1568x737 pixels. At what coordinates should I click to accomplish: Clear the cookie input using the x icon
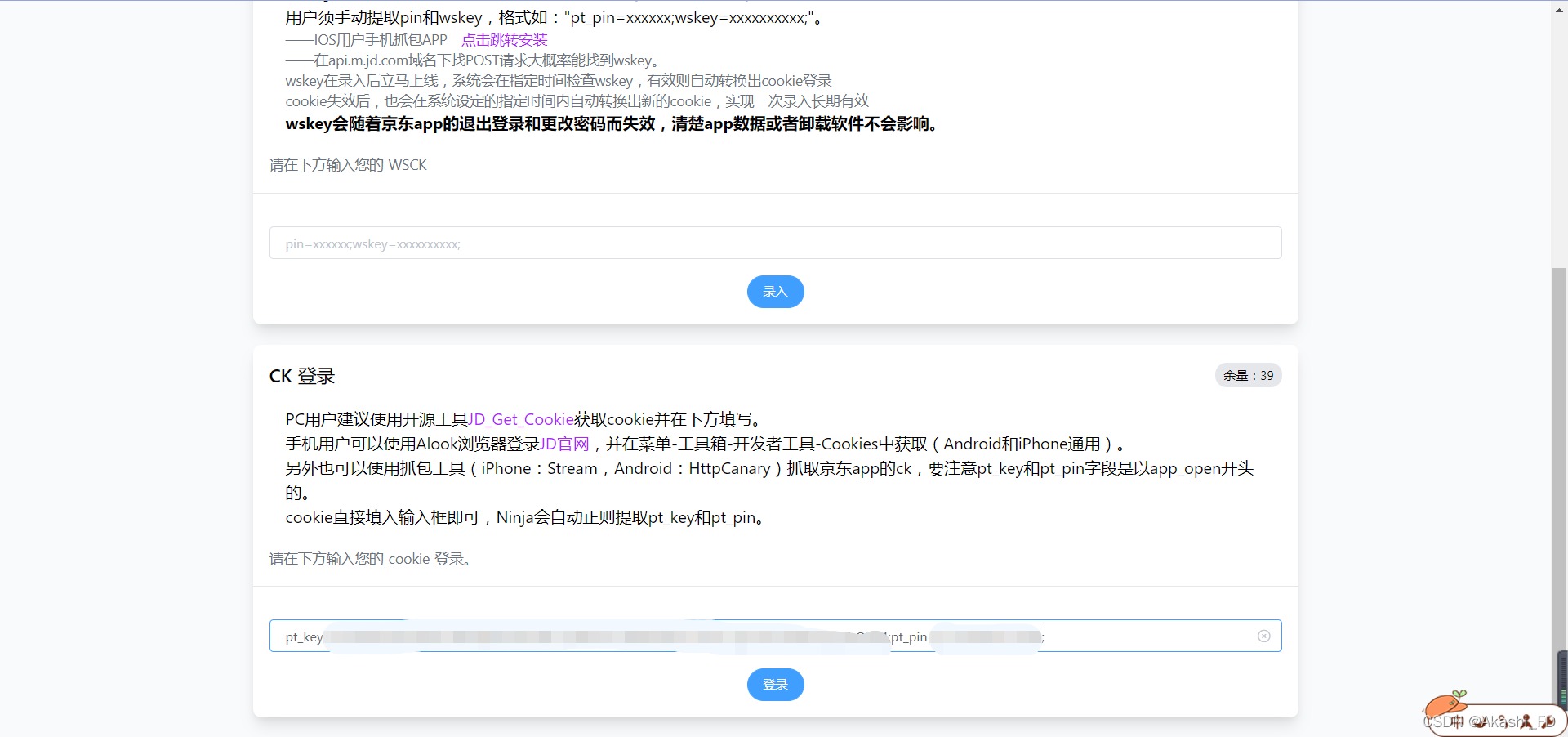click(x=1264, y=636)
